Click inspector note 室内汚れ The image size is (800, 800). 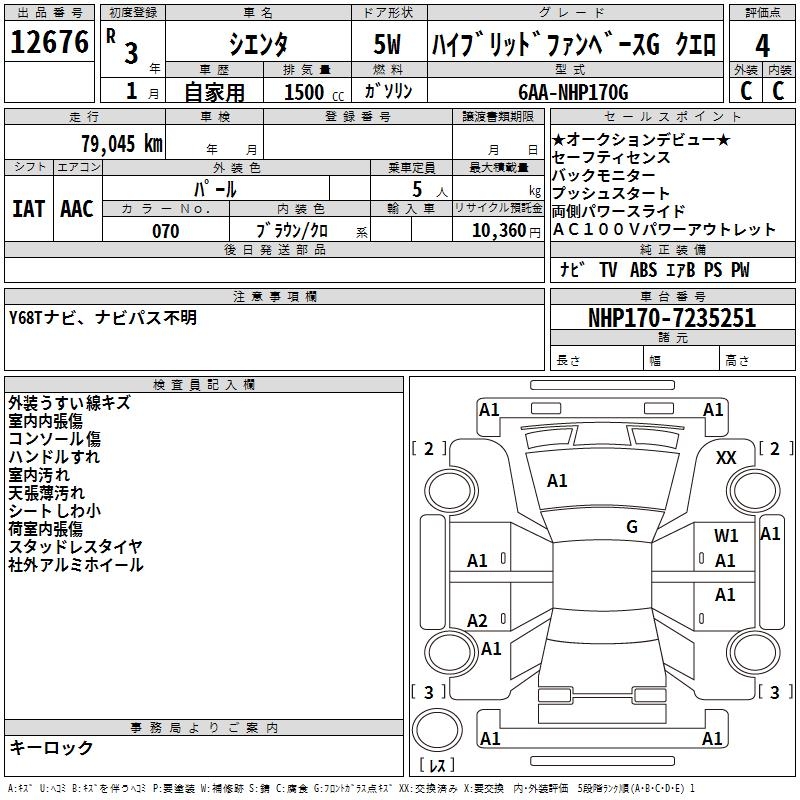click(39, 474)
